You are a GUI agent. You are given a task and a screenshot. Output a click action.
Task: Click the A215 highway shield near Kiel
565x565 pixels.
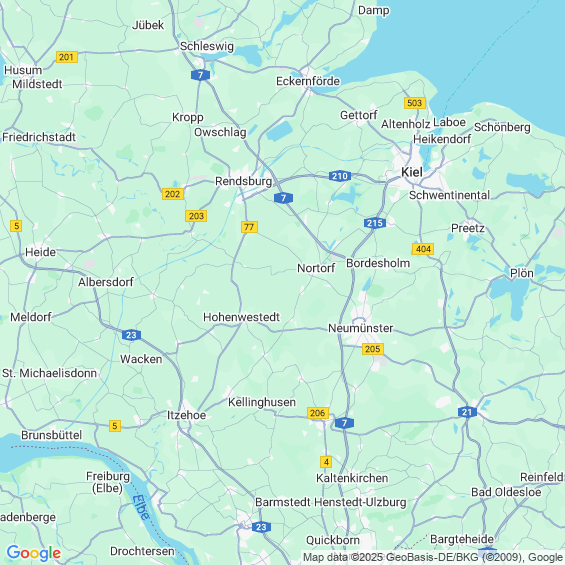pyautogui.click(x=375, y=223)
